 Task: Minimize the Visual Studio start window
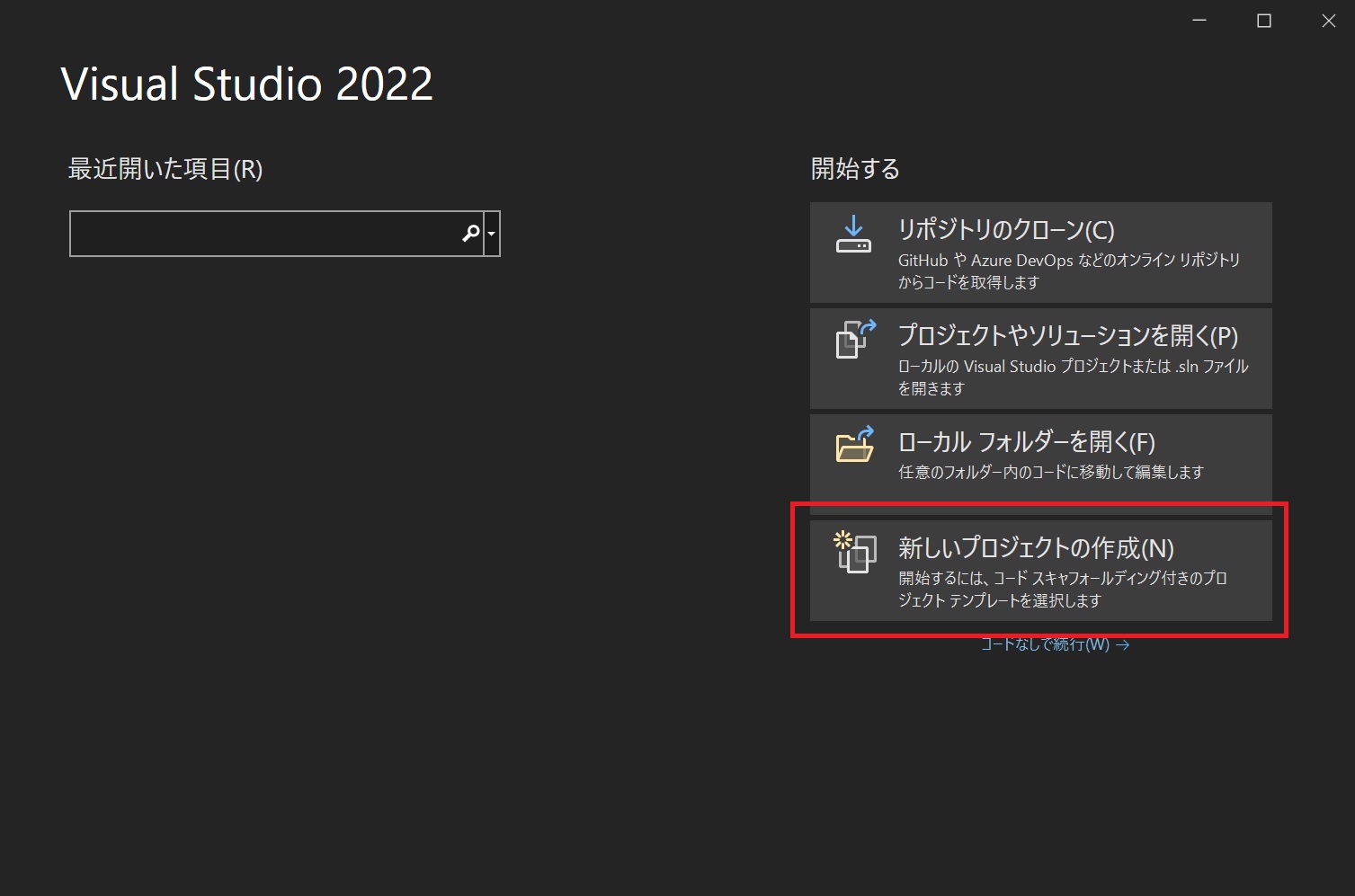tap(1199, 21)
